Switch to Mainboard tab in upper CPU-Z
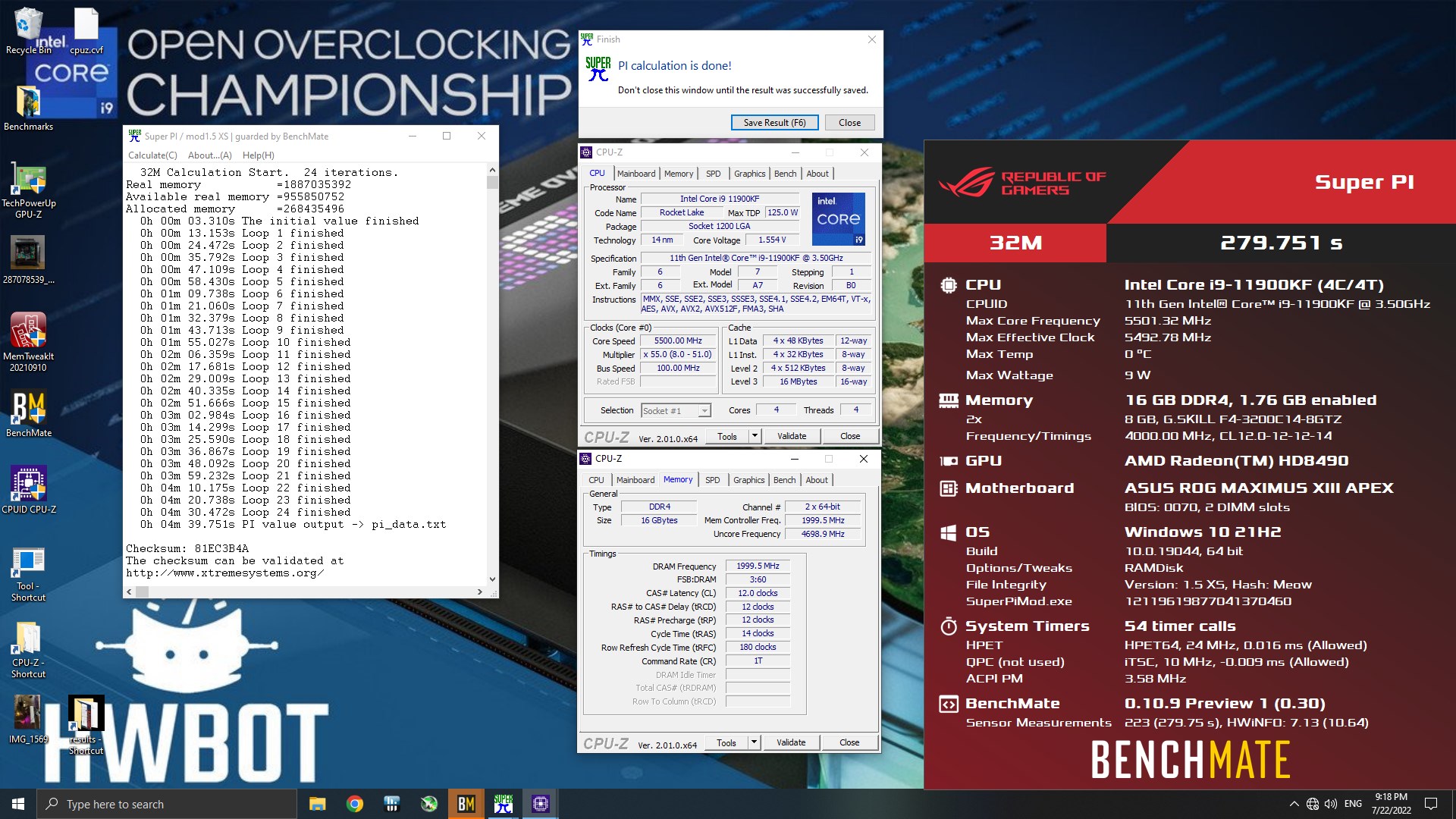The height and width of the screenshot is (819, 1456). coord(635,174)
